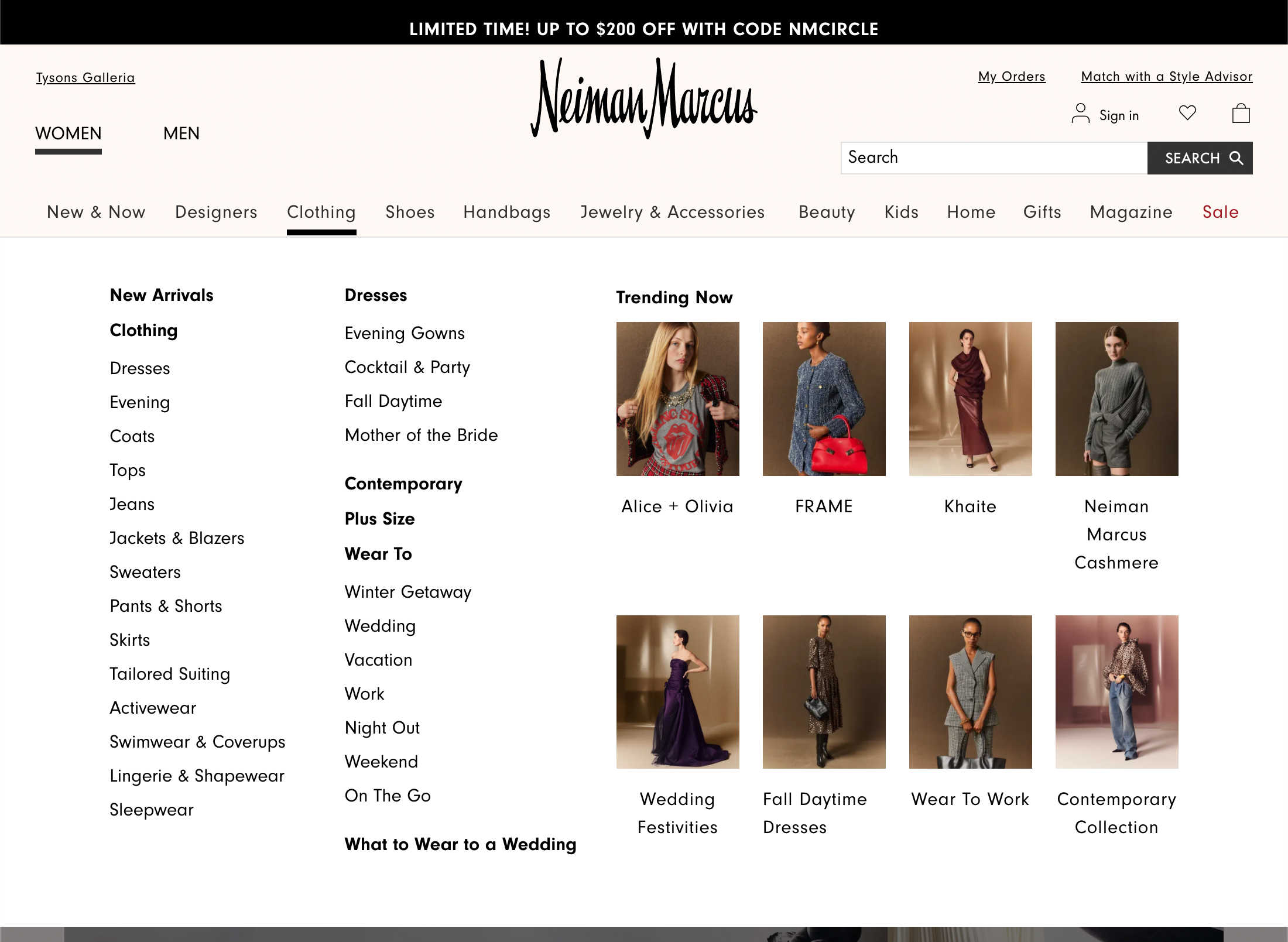Select the Tysons Galleria store link

pyautogui.click(x=85, y=77)
